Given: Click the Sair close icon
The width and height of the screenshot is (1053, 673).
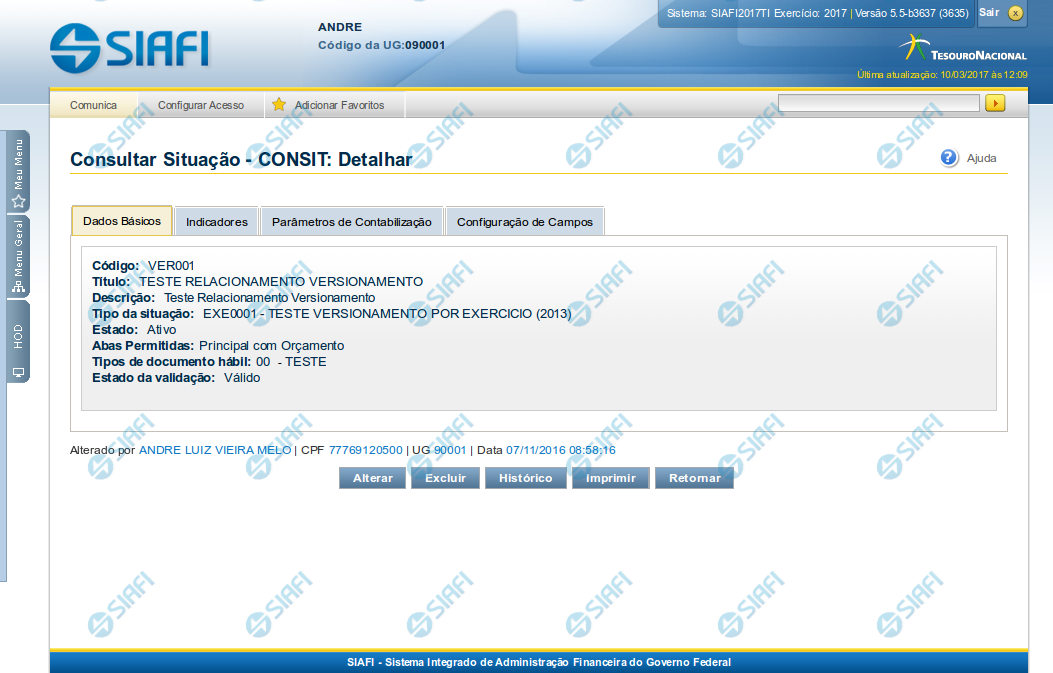Looking at the screenshot, I should tap(1015, 13).
